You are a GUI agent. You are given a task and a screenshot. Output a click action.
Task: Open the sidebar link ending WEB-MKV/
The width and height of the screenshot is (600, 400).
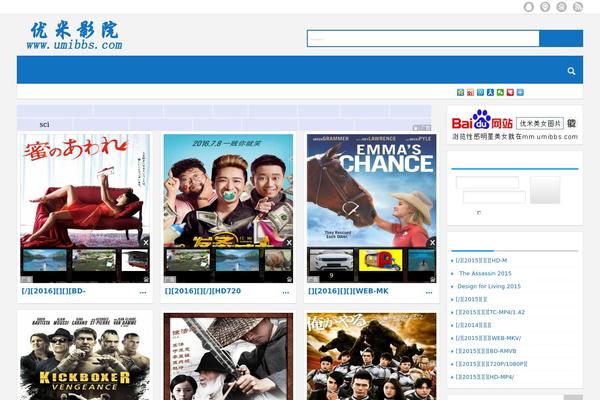click(488, 338)
